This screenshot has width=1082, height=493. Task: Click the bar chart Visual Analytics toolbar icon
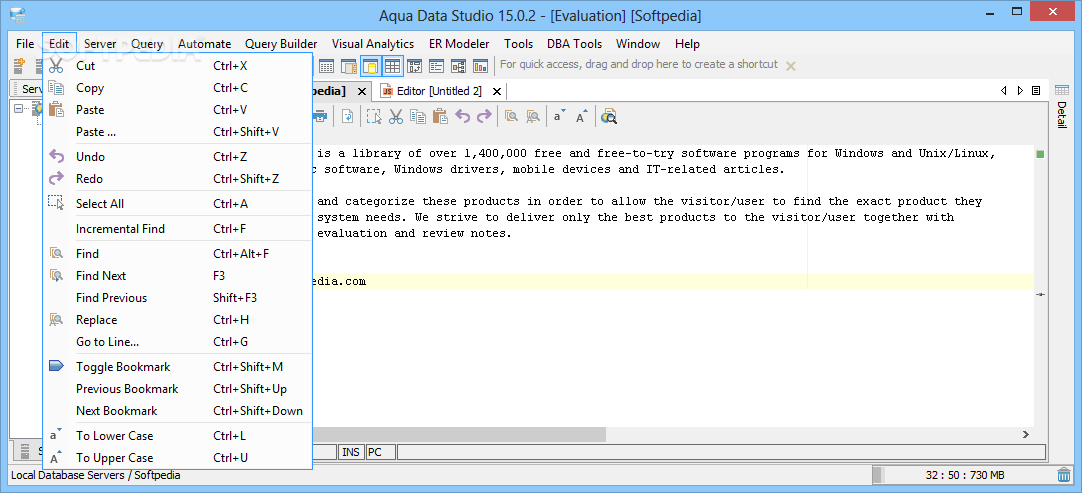point(480,66)
